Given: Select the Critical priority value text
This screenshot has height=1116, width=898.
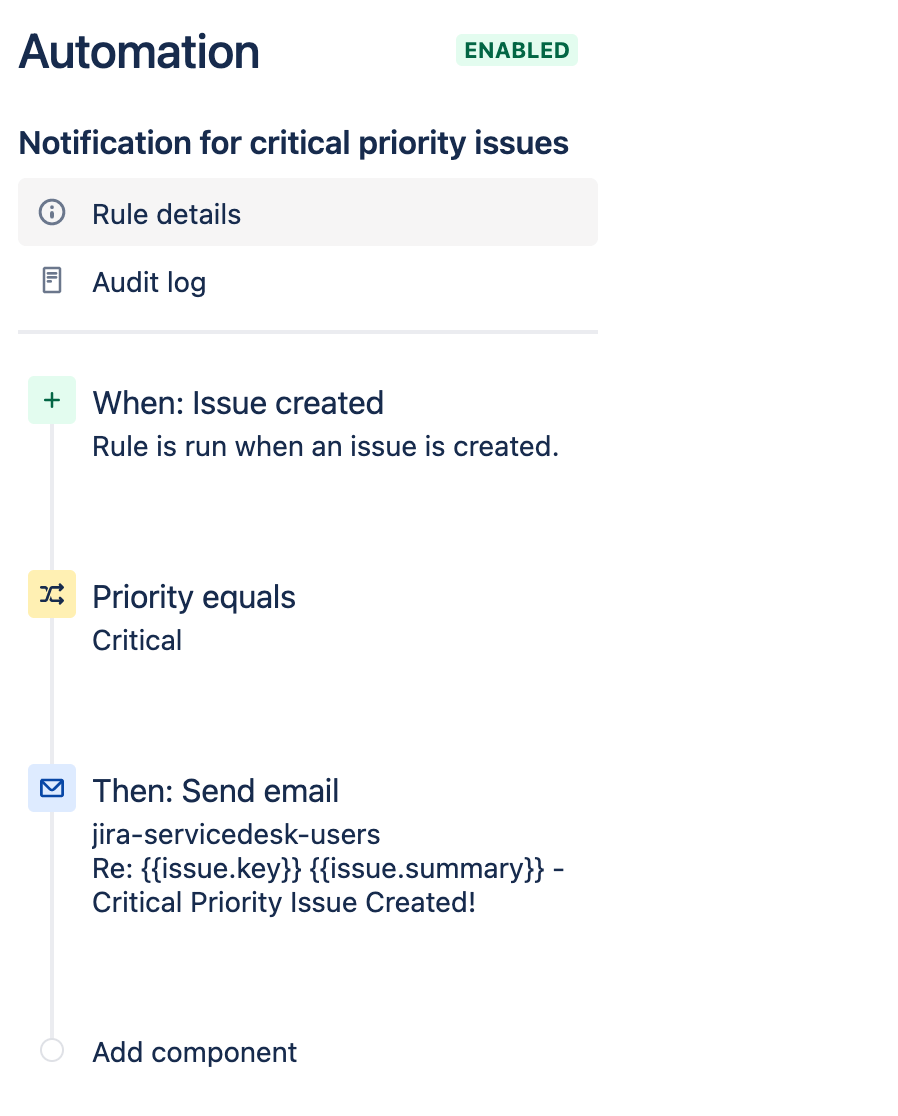Looking at the screenshot, I should (136, 640).
